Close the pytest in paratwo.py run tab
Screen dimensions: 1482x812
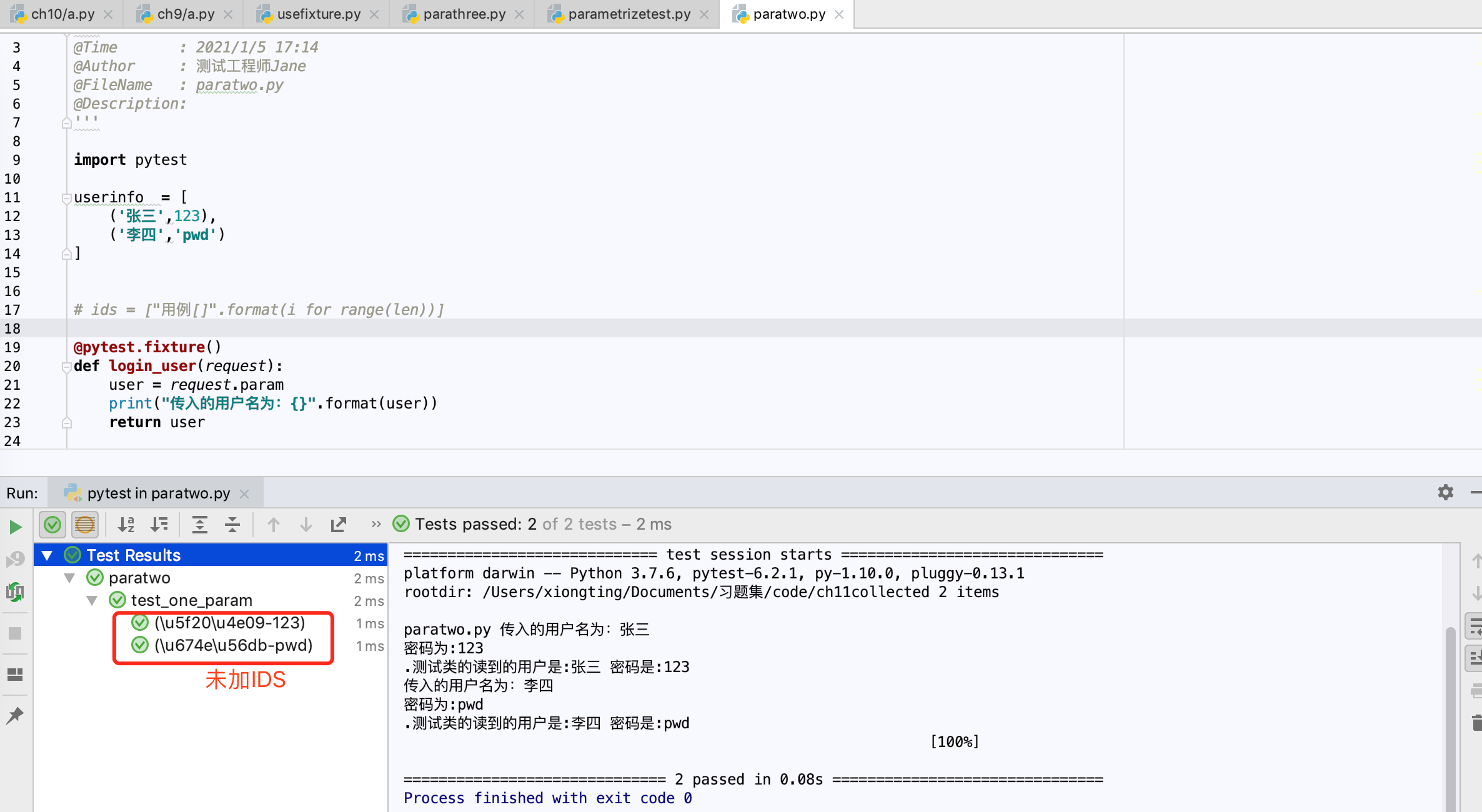(244, 493)
